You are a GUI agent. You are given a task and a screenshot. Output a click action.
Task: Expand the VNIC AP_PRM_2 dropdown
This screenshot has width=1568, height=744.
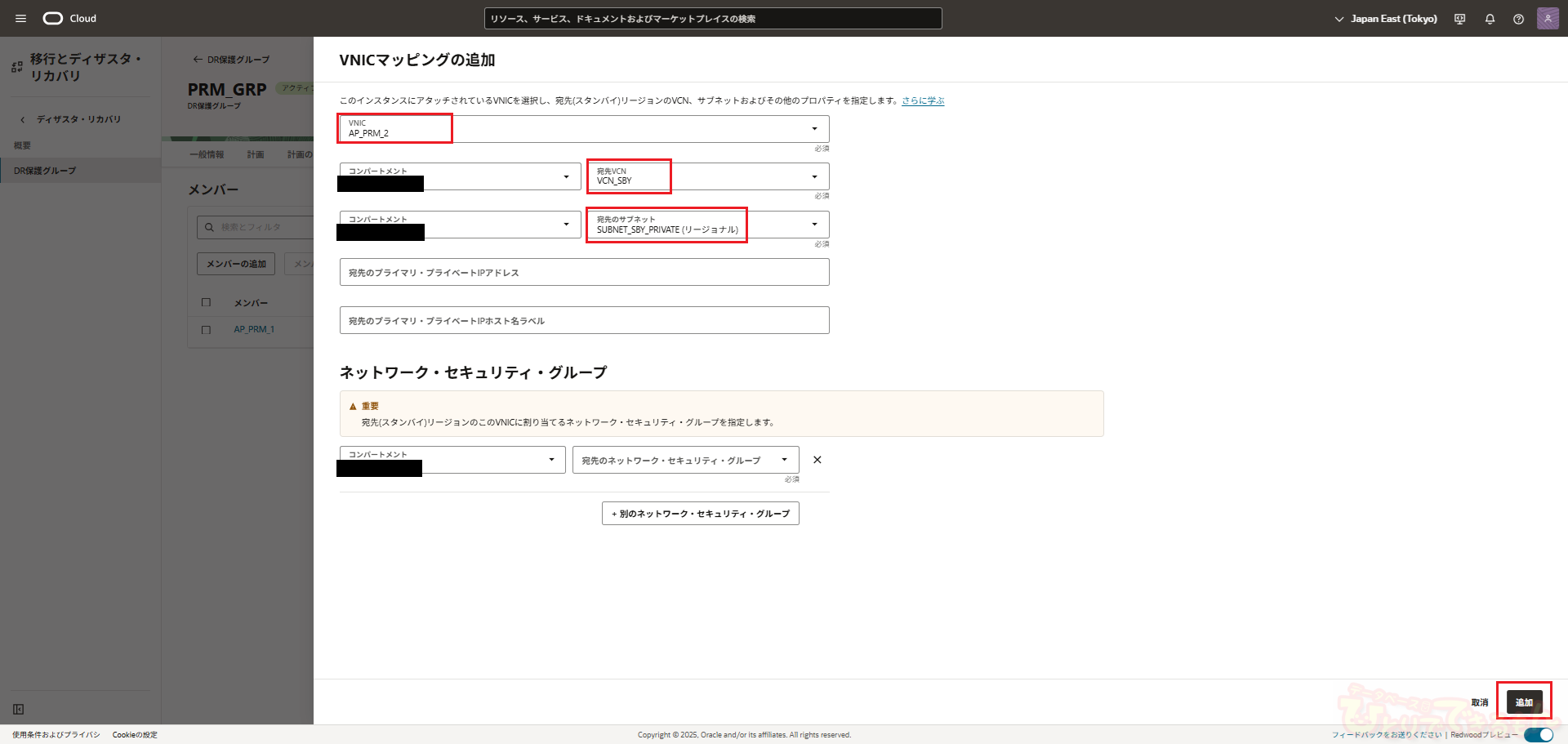coord(813,129)
